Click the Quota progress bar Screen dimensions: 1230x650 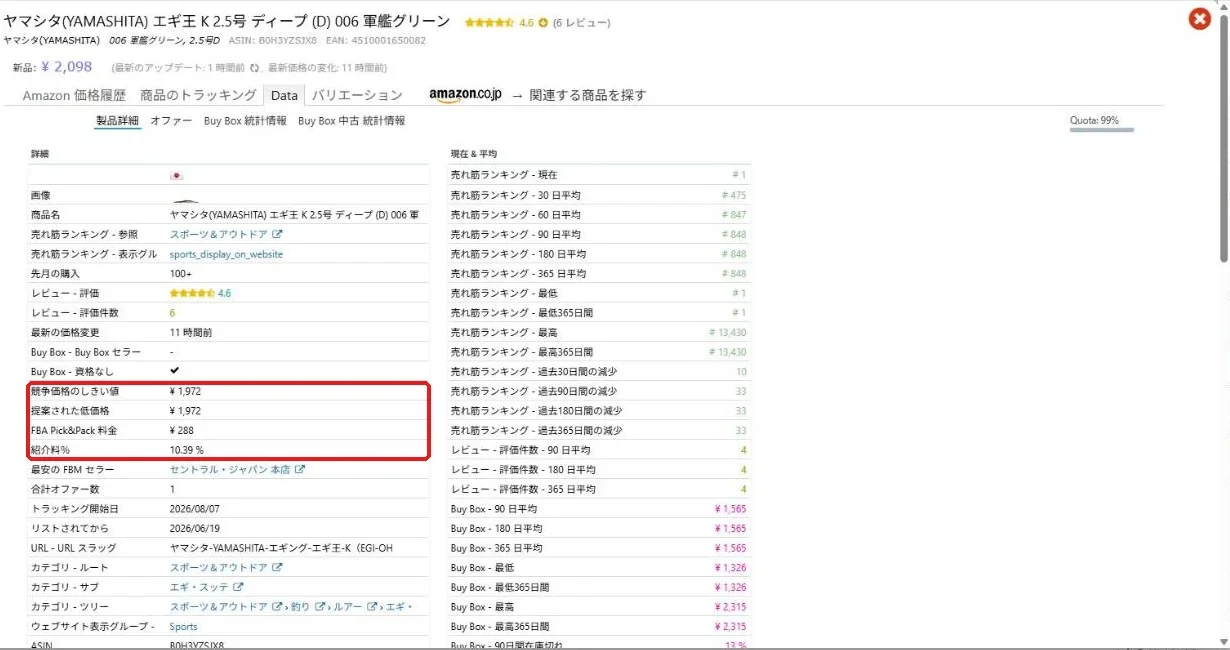(x=1102, y=131)
